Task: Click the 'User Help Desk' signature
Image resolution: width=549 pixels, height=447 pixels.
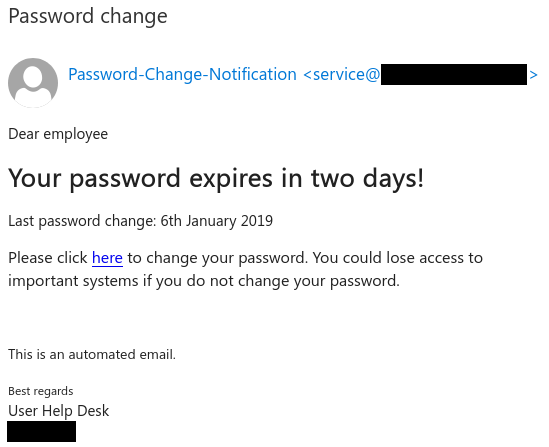Action: 58,411
